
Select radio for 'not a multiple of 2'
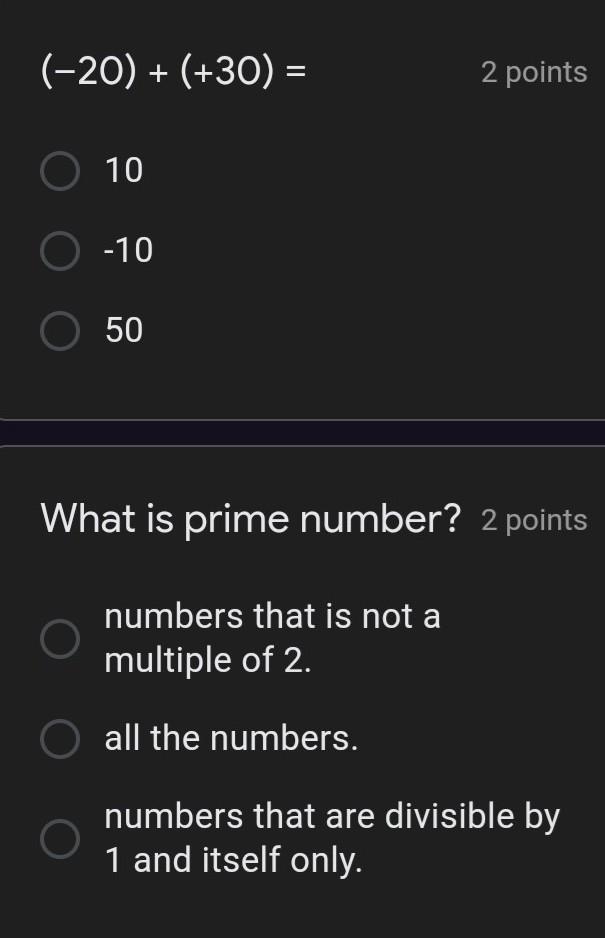coord(60,638)
